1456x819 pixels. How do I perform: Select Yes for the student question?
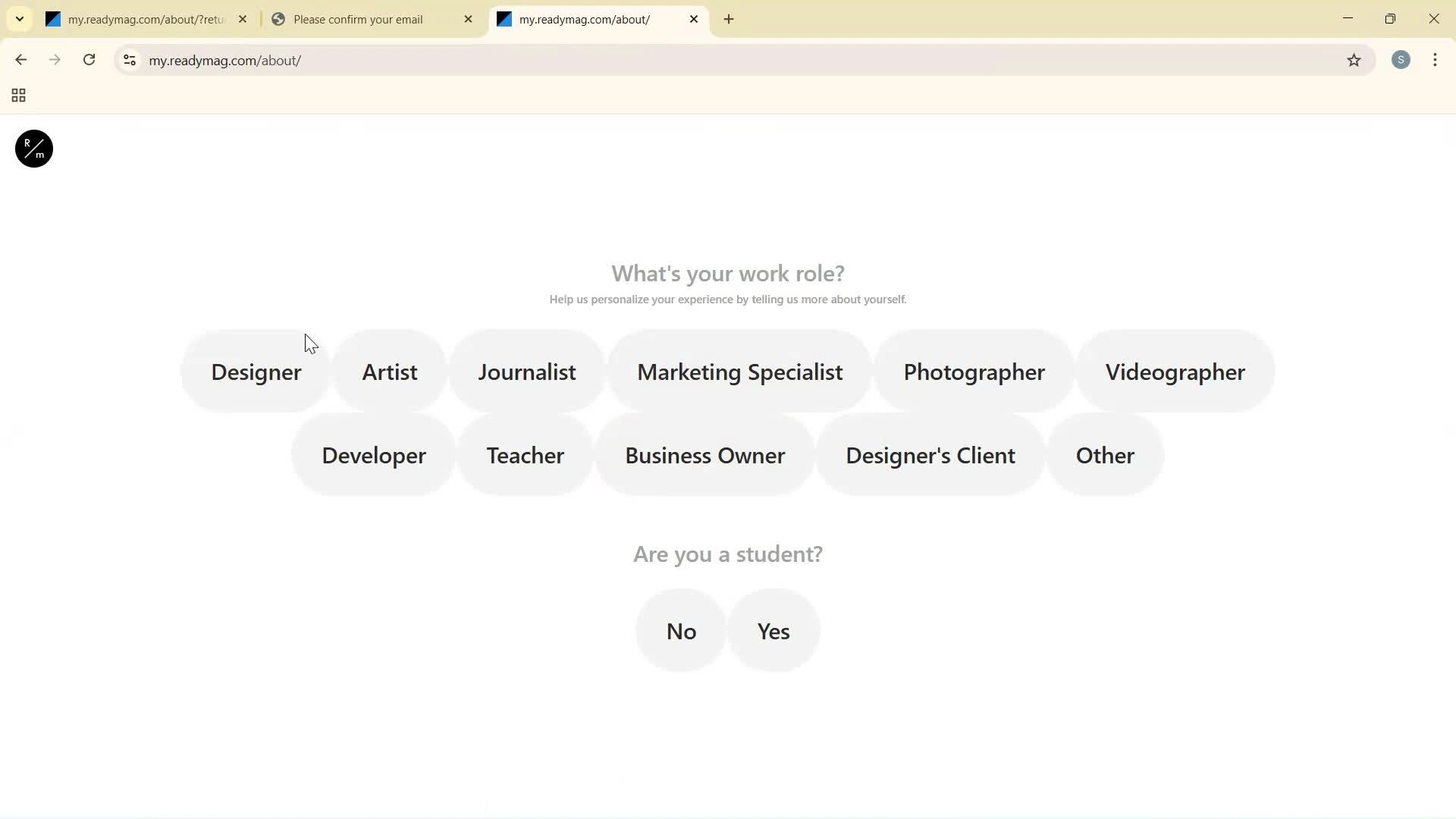click(773, 630)
